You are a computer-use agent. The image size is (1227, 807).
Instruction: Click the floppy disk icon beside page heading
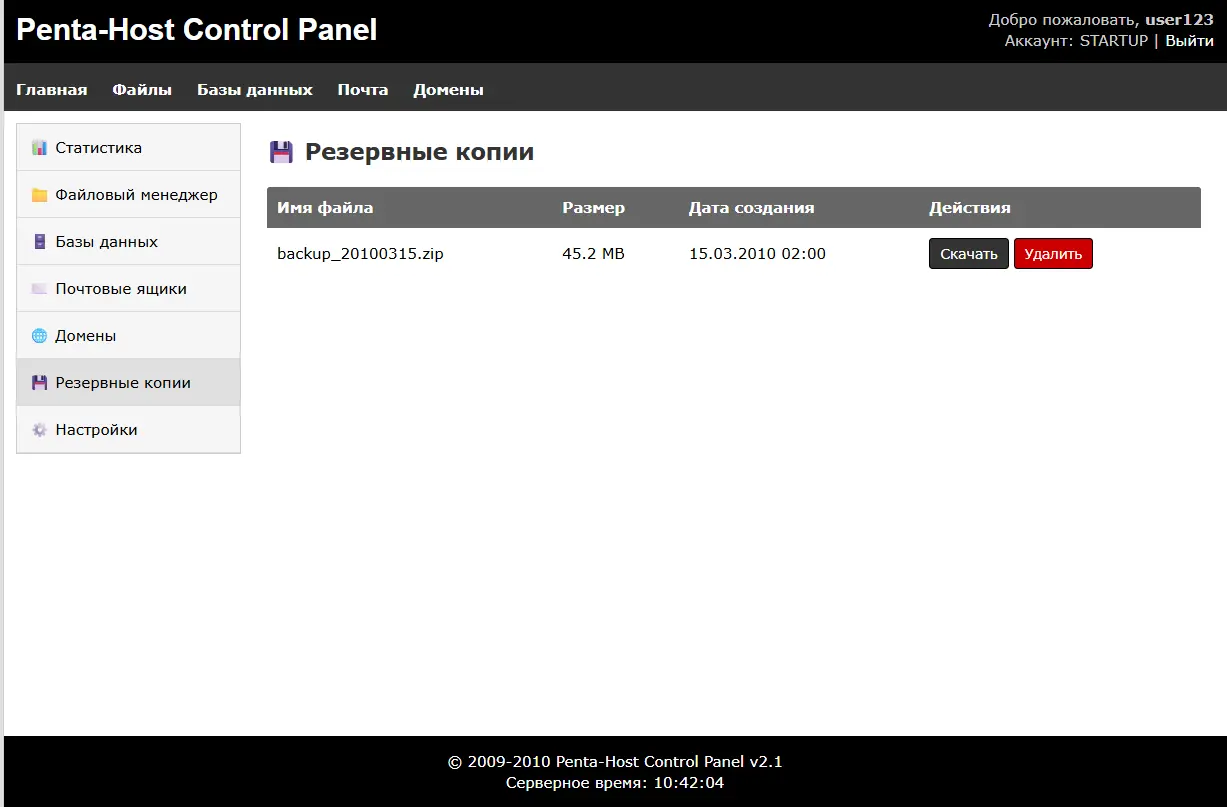point(281,152)
